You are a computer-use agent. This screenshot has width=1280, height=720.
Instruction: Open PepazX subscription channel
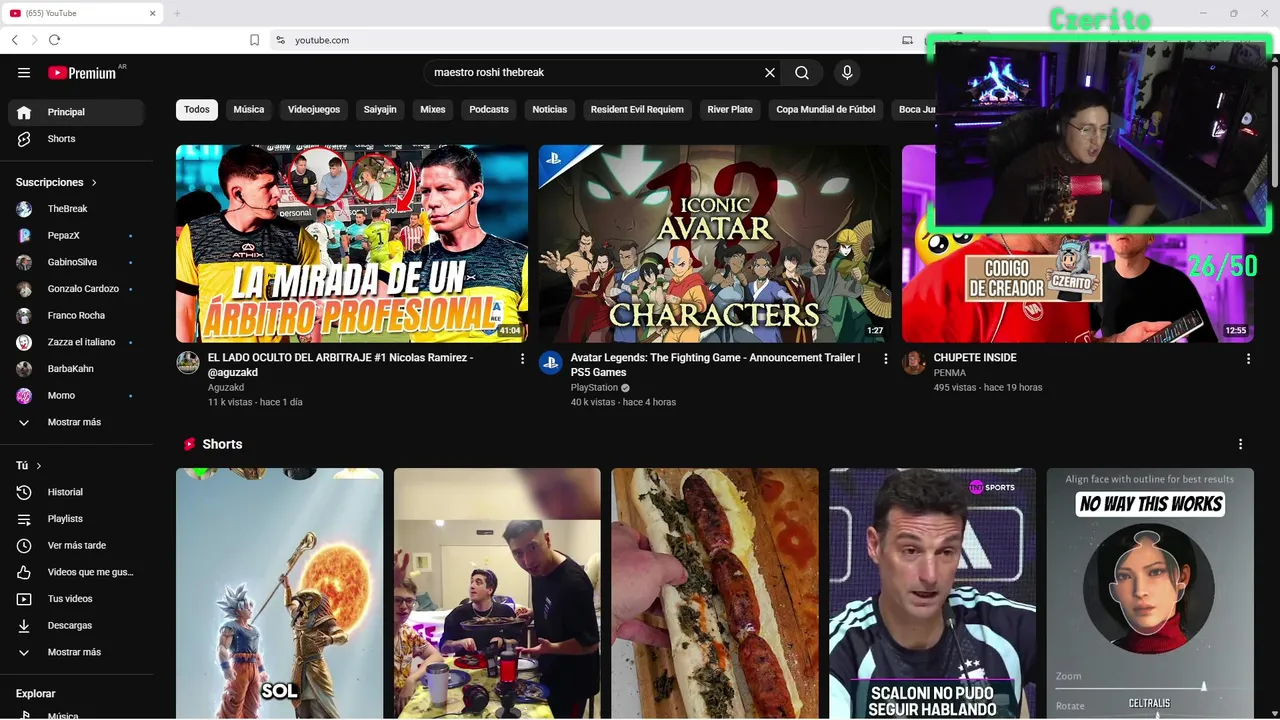pyautogui.click(x=76, y=235)
